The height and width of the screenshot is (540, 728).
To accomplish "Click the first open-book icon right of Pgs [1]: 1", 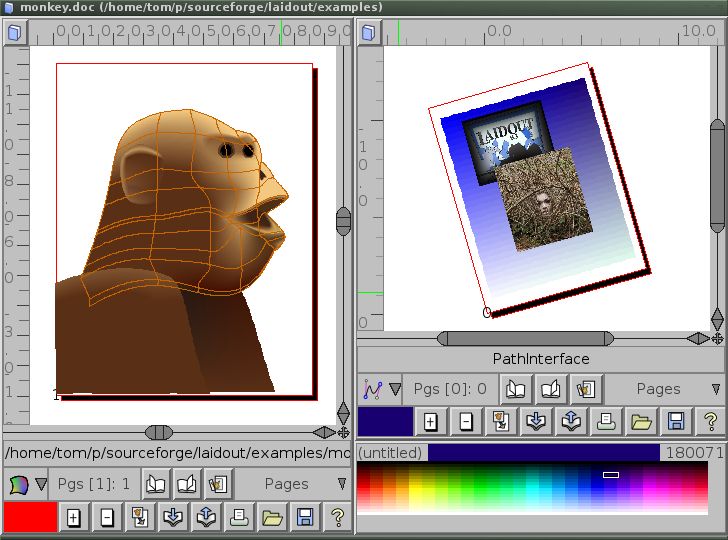I will coord(156,484).
